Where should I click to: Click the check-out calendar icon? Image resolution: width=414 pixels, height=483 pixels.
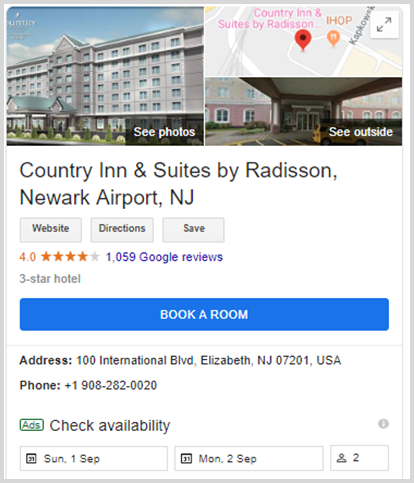pyautogui.click(x=186, y=459)
